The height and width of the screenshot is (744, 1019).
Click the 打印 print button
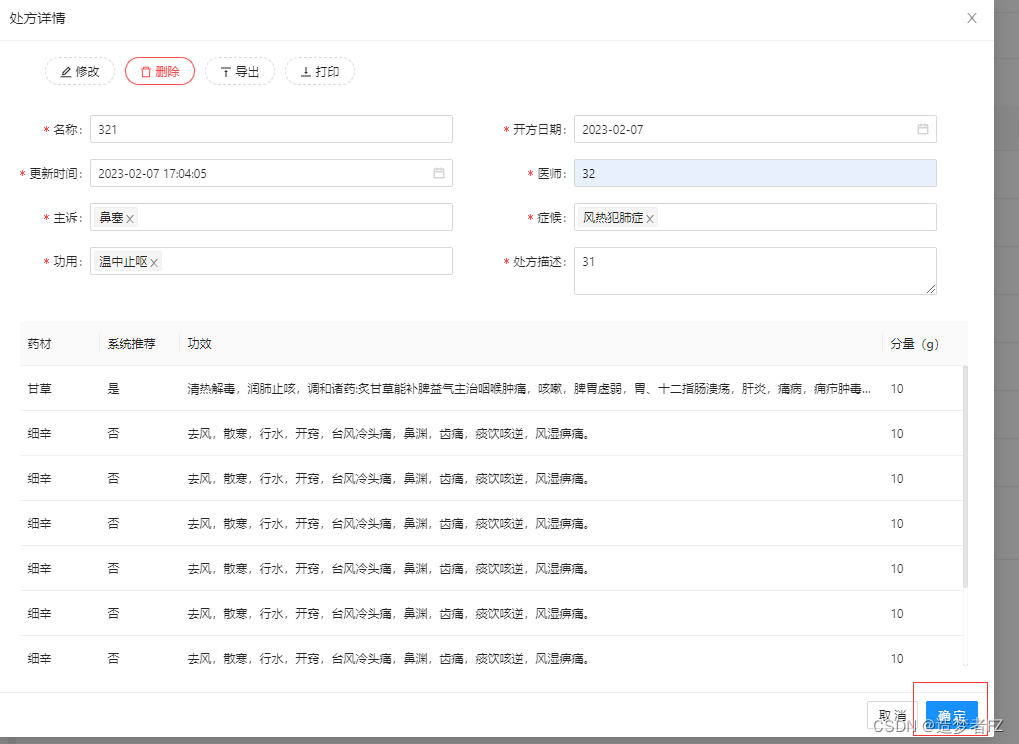pyautogui.click(x=319, y=71)
